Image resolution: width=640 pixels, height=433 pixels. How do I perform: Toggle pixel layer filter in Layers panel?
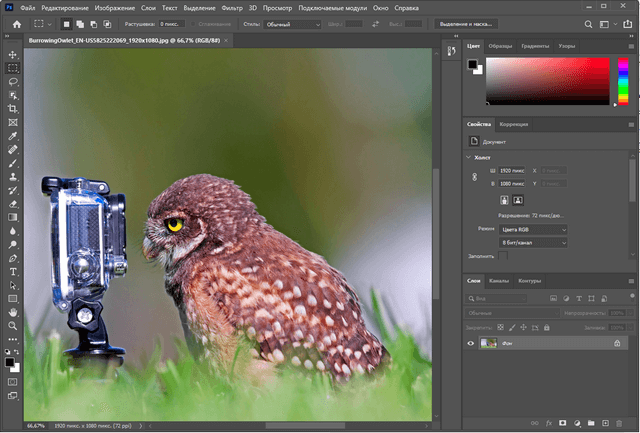(553, 298)
